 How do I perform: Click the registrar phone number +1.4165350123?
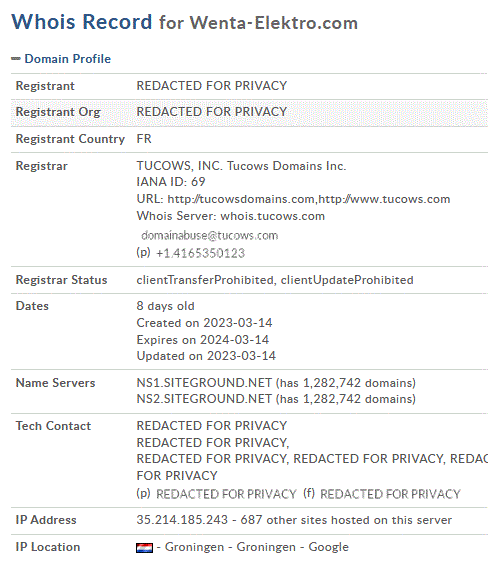tap(201, 253)
